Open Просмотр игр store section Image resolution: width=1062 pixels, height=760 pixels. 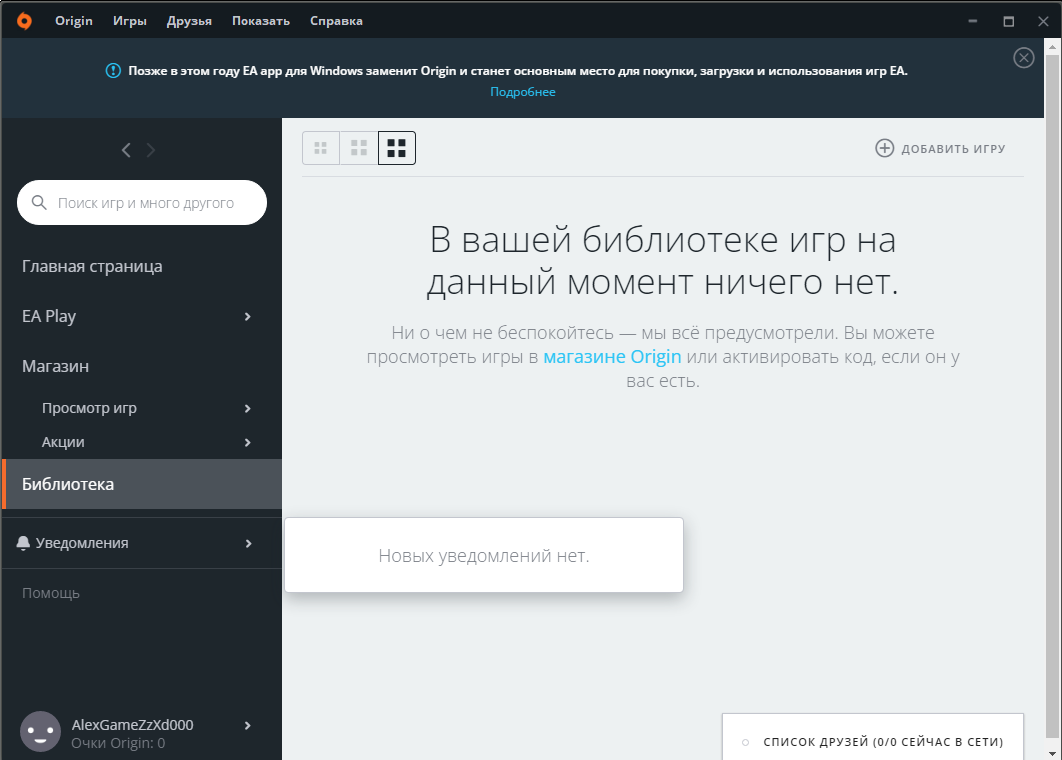pos(89,408)
